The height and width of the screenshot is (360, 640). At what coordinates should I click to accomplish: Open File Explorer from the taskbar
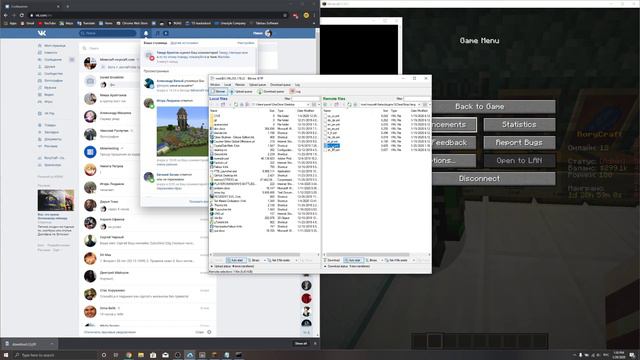pos(141,355)
